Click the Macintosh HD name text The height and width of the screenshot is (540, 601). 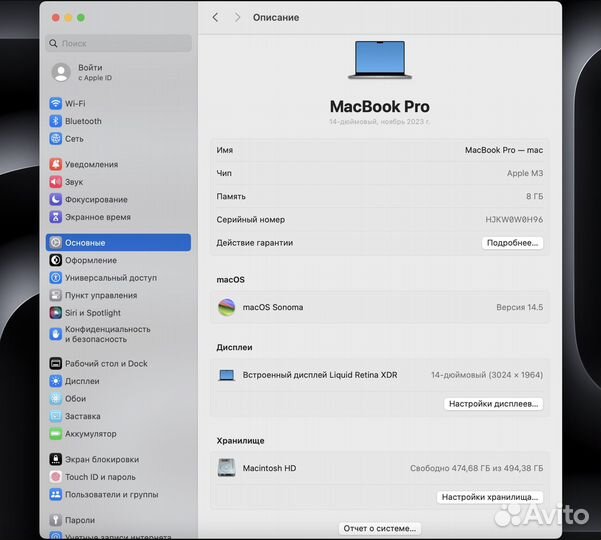pos(269,468)
